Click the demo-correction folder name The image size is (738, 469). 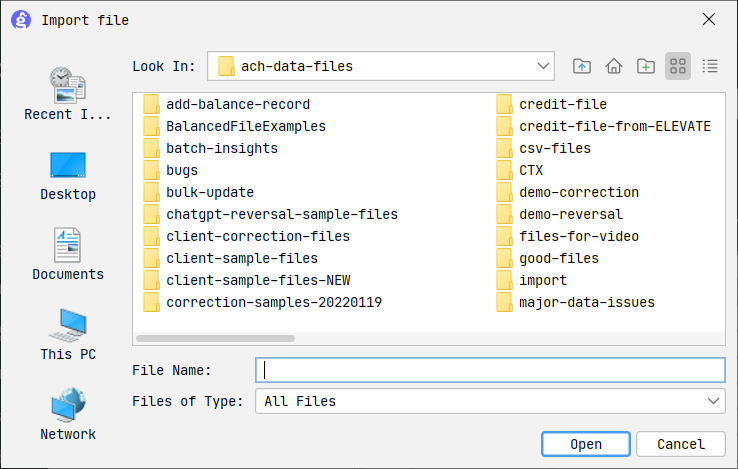pos(579,192)
